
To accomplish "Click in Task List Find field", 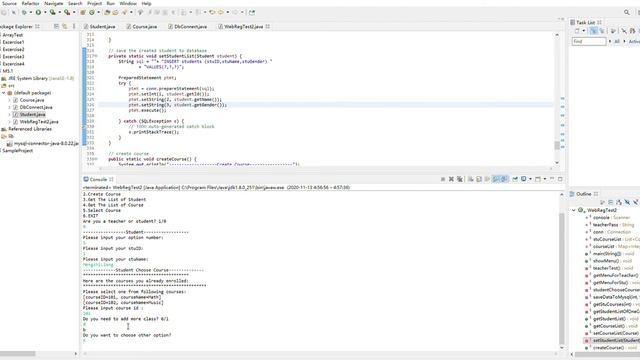I will coord(589,42).
